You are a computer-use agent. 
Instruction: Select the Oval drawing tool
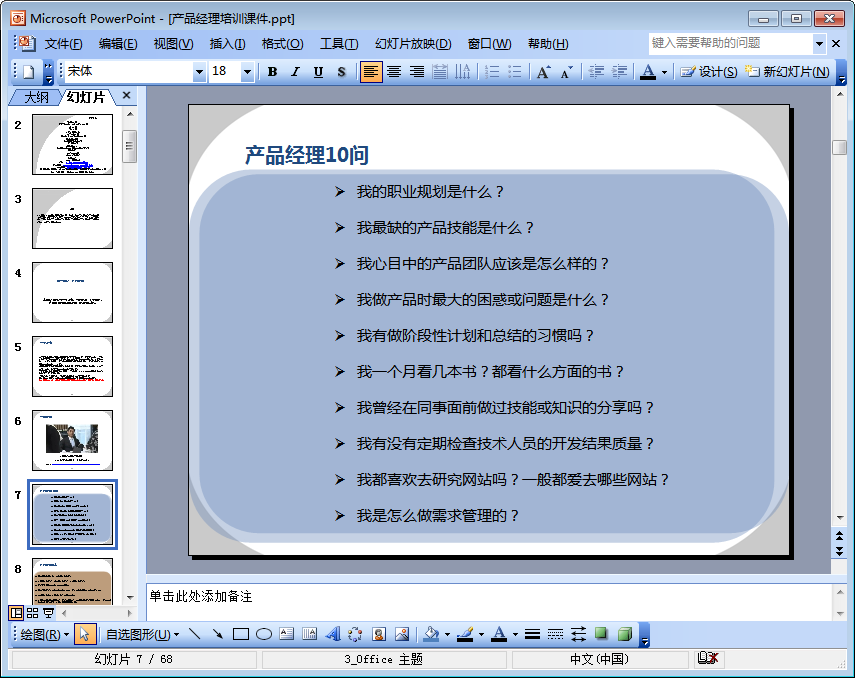pos(264,634)
